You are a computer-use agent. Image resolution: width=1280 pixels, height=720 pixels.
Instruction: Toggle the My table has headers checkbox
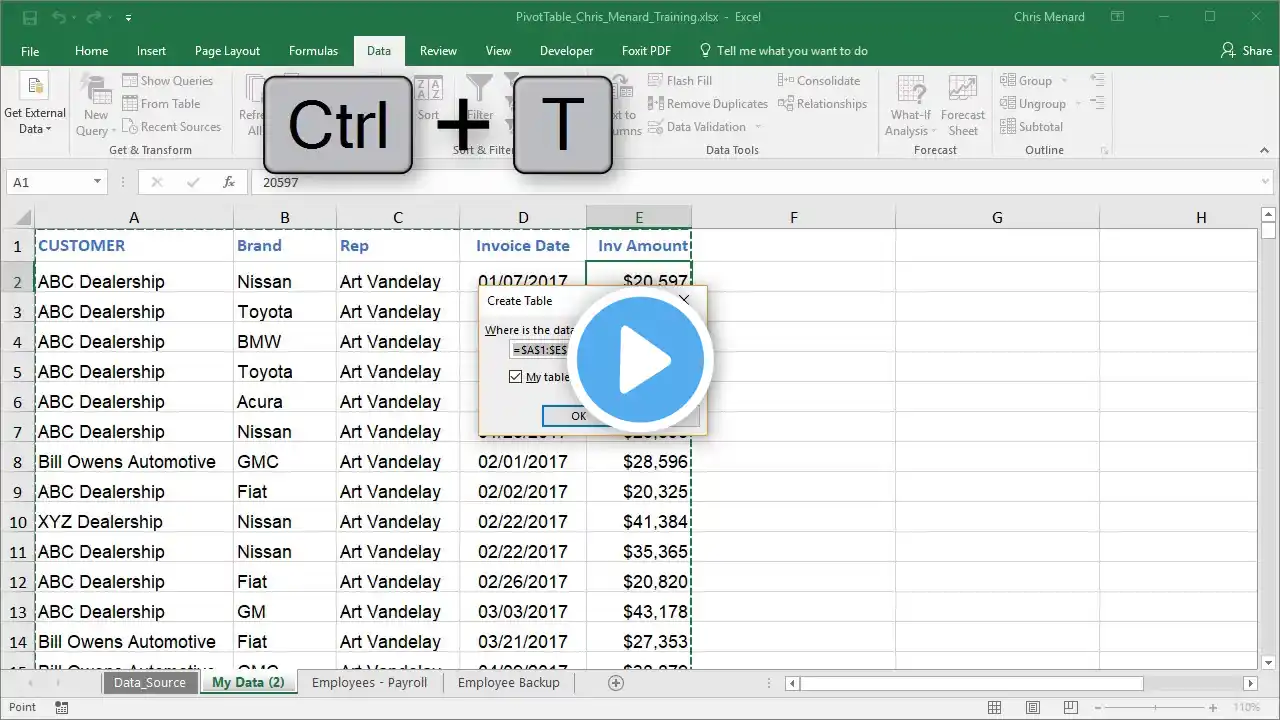[516, 377]
